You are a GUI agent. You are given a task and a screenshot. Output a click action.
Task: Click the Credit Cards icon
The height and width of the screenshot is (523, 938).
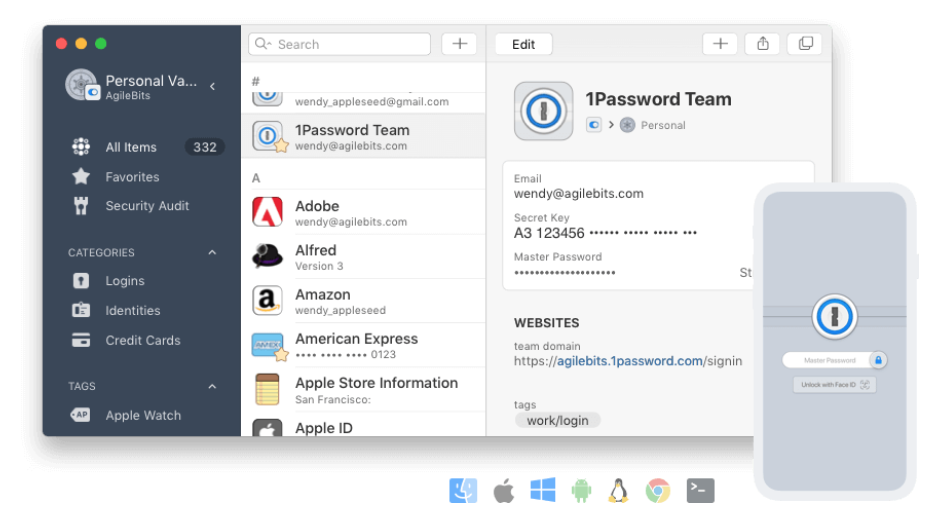tap(81, 340)
